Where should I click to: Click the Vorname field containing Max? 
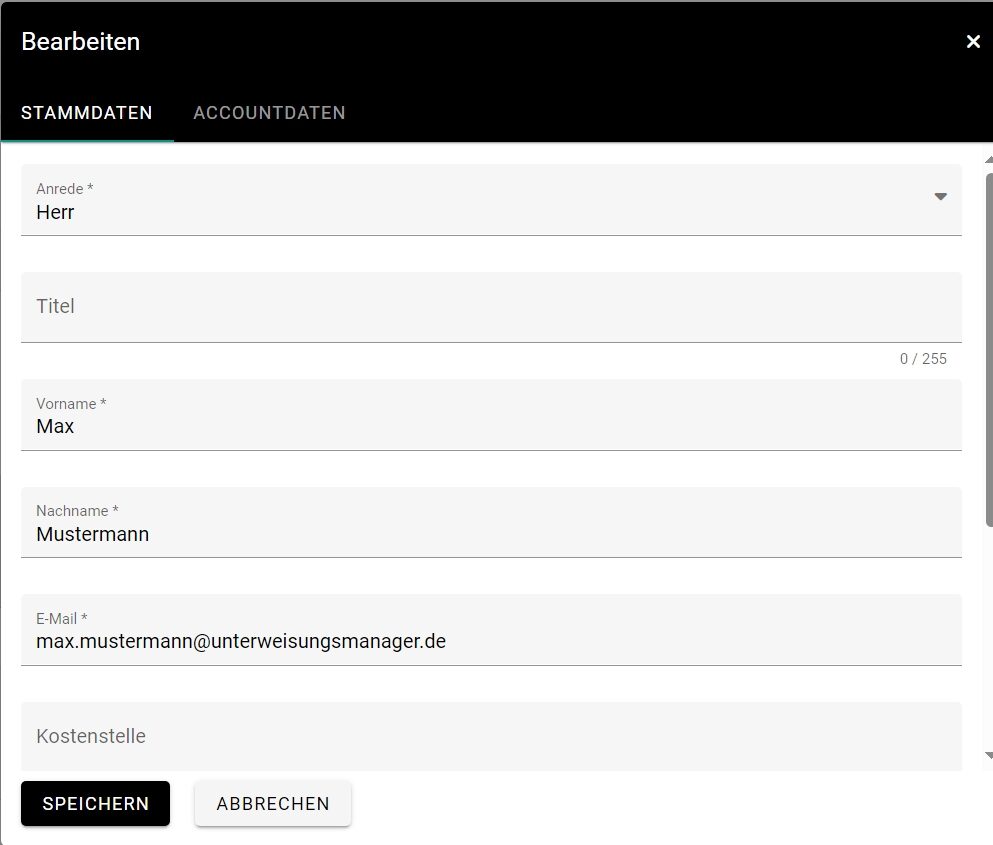pos(490,427)
